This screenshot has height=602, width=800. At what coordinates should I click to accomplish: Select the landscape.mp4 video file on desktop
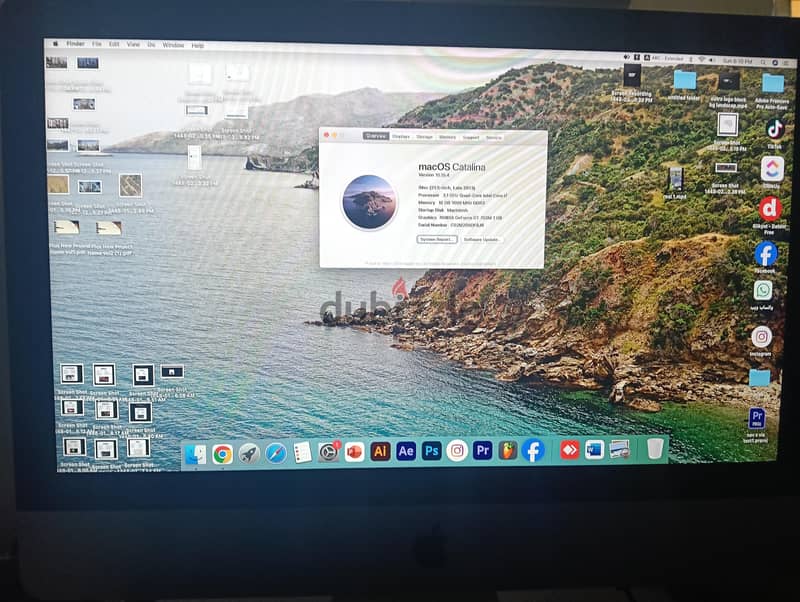[729, 82]
